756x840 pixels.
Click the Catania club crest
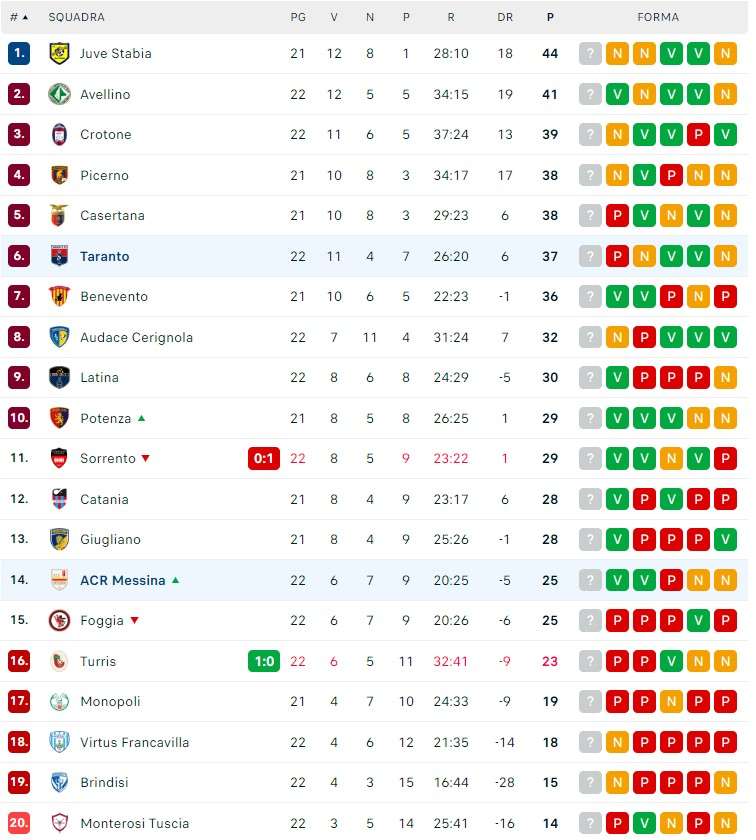click(x=59, y=499)
